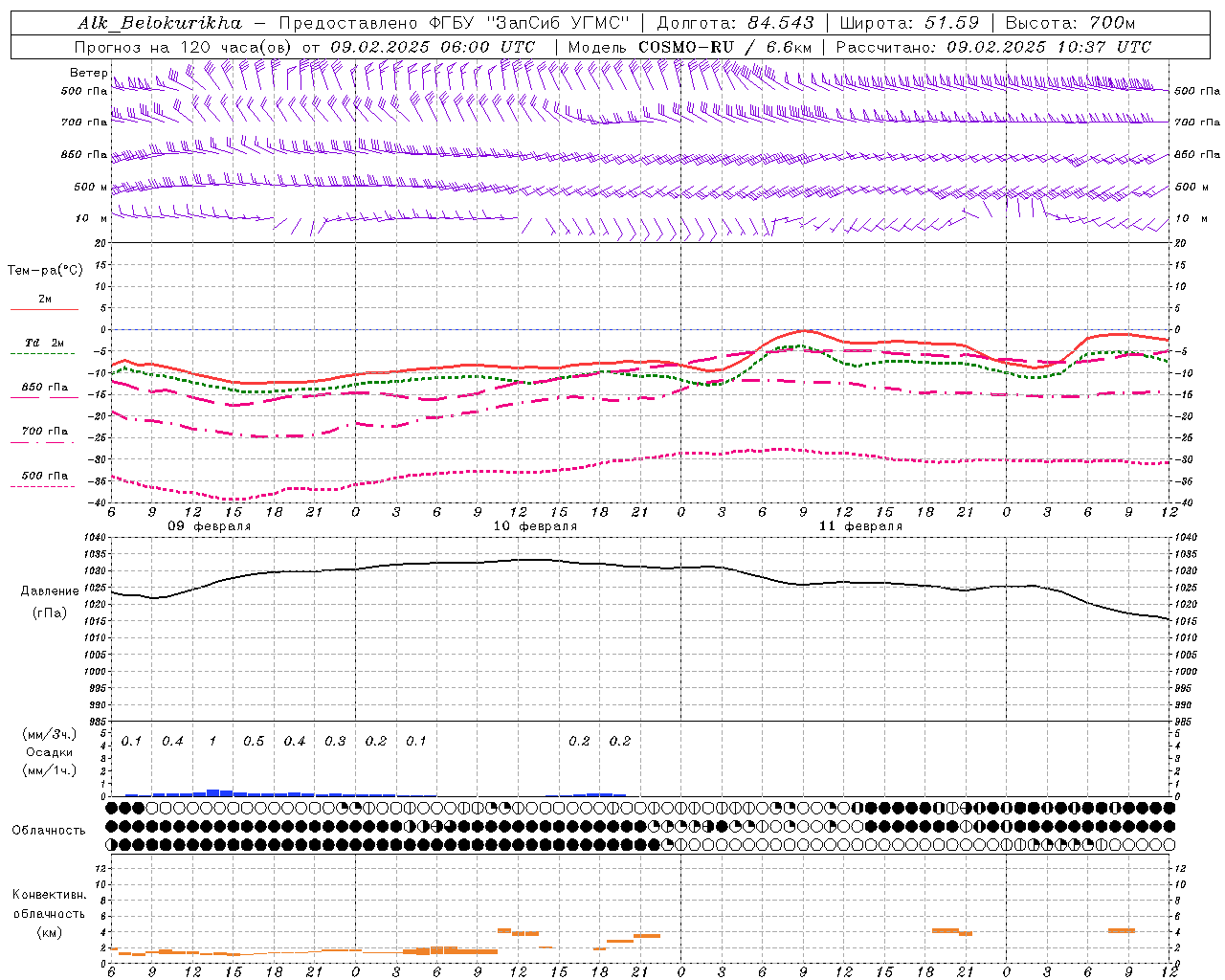This screenshot has height=980, width=1225.
Task: Click the 700 гПа temperature legend entry
Action: [x=45, y=431]
